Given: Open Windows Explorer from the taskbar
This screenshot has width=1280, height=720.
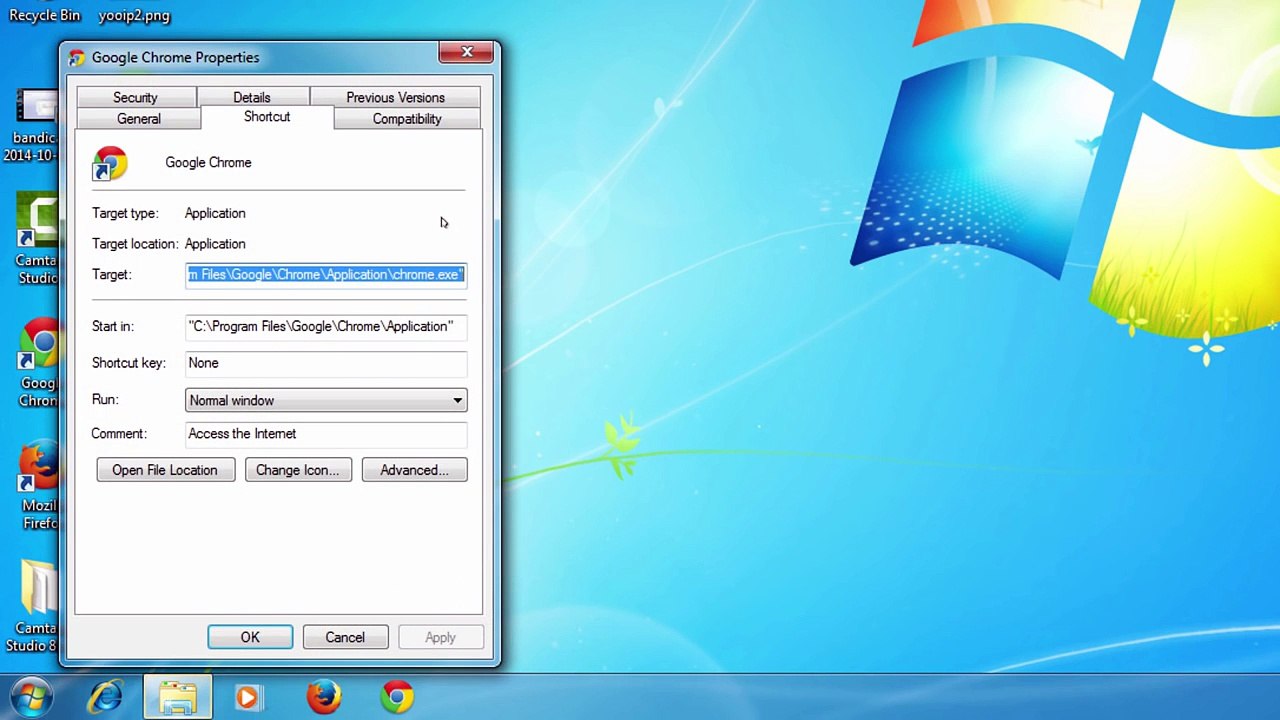Looking at the screenshot, I should click(178, 696).
